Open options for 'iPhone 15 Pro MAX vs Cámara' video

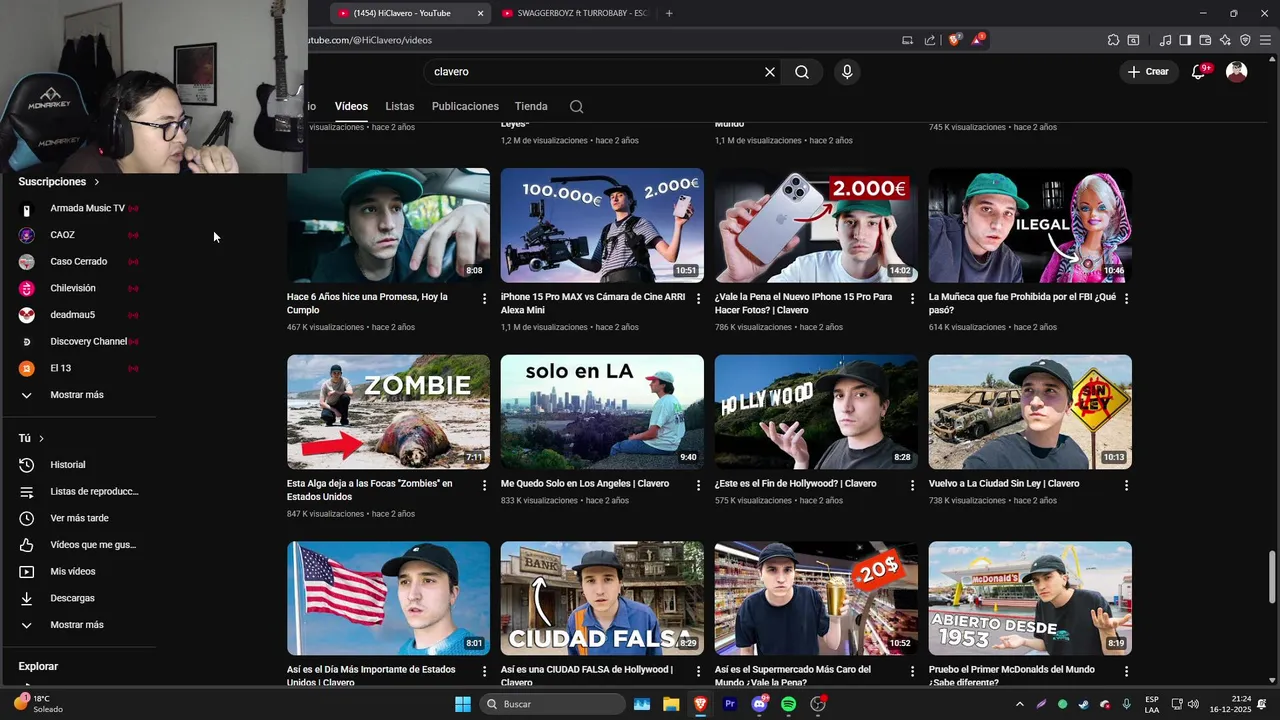[698, 299]
